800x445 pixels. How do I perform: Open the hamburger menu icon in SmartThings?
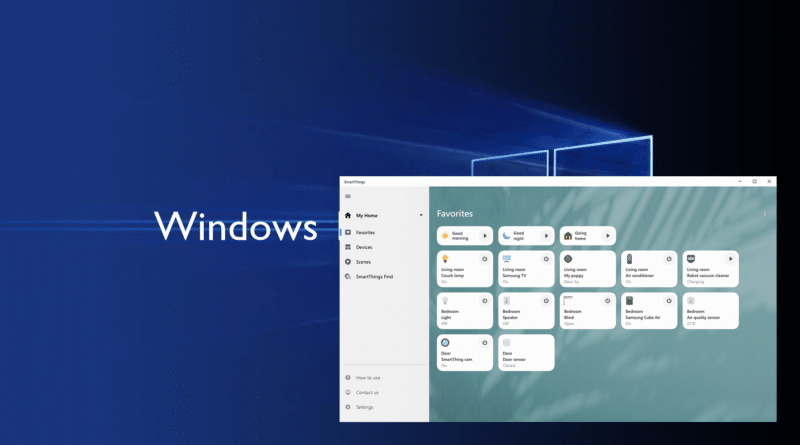[348, 196]
